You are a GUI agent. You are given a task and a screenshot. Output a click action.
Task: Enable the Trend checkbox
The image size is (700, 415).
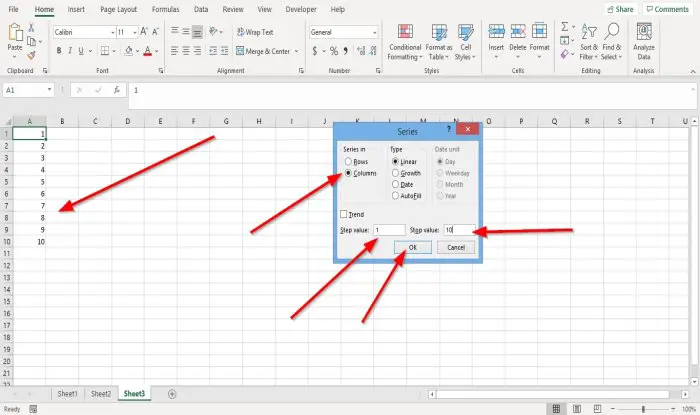pos(343,214)
